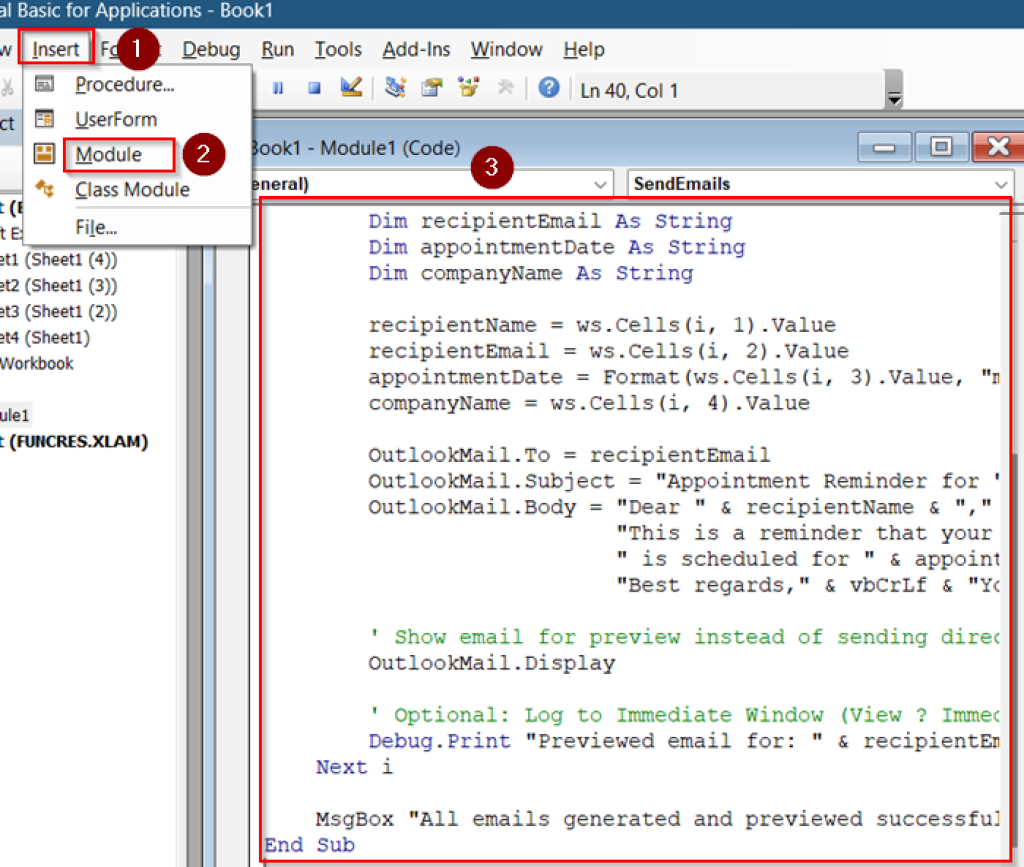The width and height of the screenshot is (1024, 867).
Task: Toggle Design Mode icon in toolbar
Action: (350, 88)
